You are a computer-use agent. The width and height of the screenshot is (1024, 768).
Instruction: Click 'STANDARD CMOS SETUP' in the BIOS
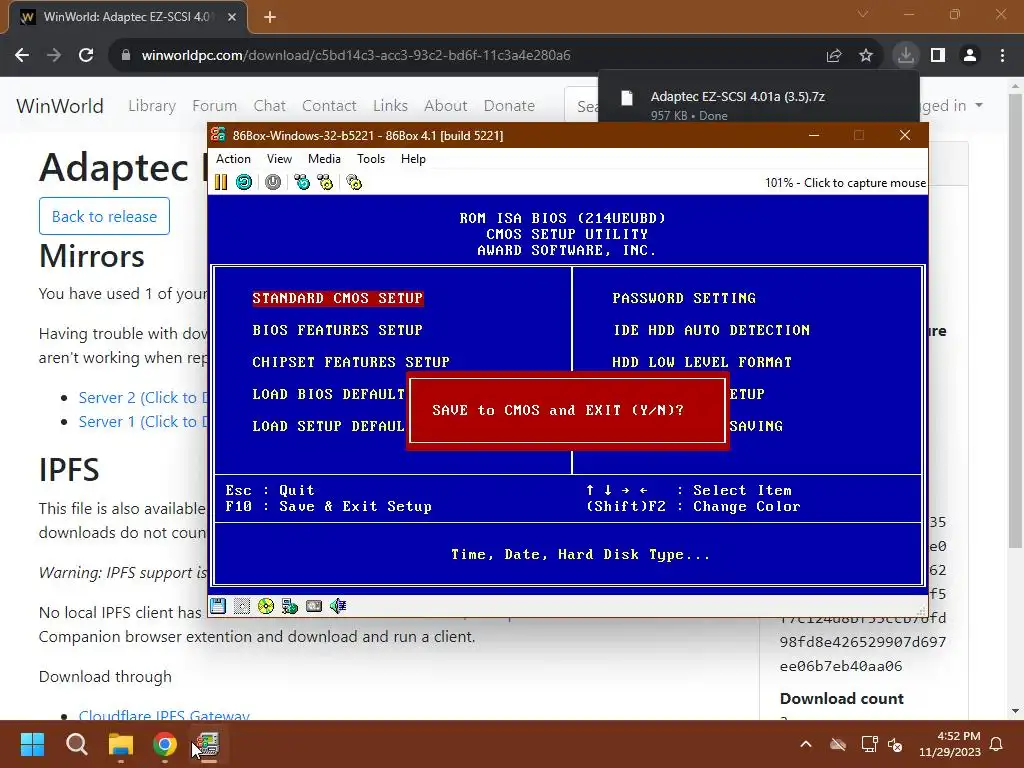pyautogui.click(x=338, y=298)
